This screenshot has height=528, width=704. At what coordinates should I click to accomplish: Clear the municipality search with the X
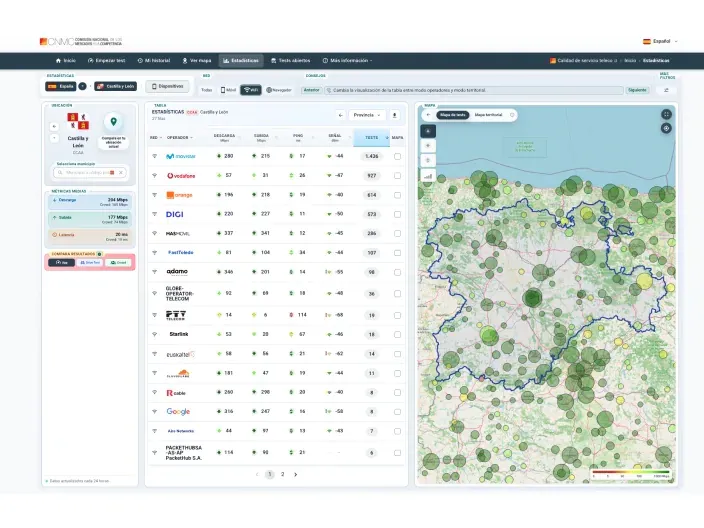pyautogui.click(x=121, y=172)
